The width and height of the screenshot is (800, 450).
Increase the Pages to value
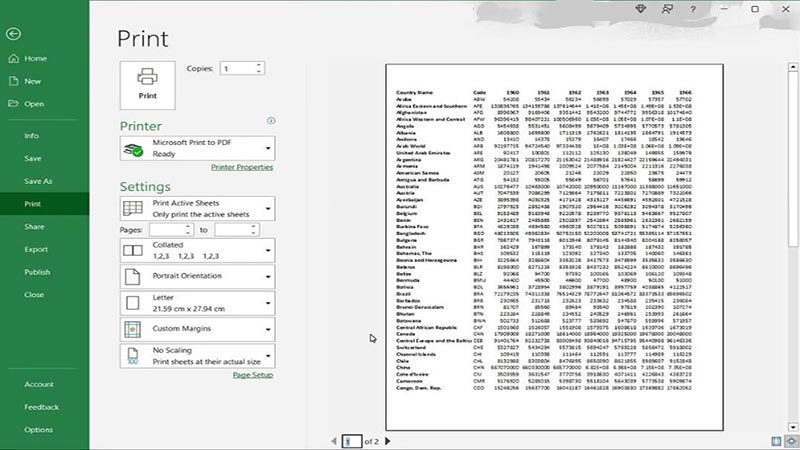click(x=254, y=227)
